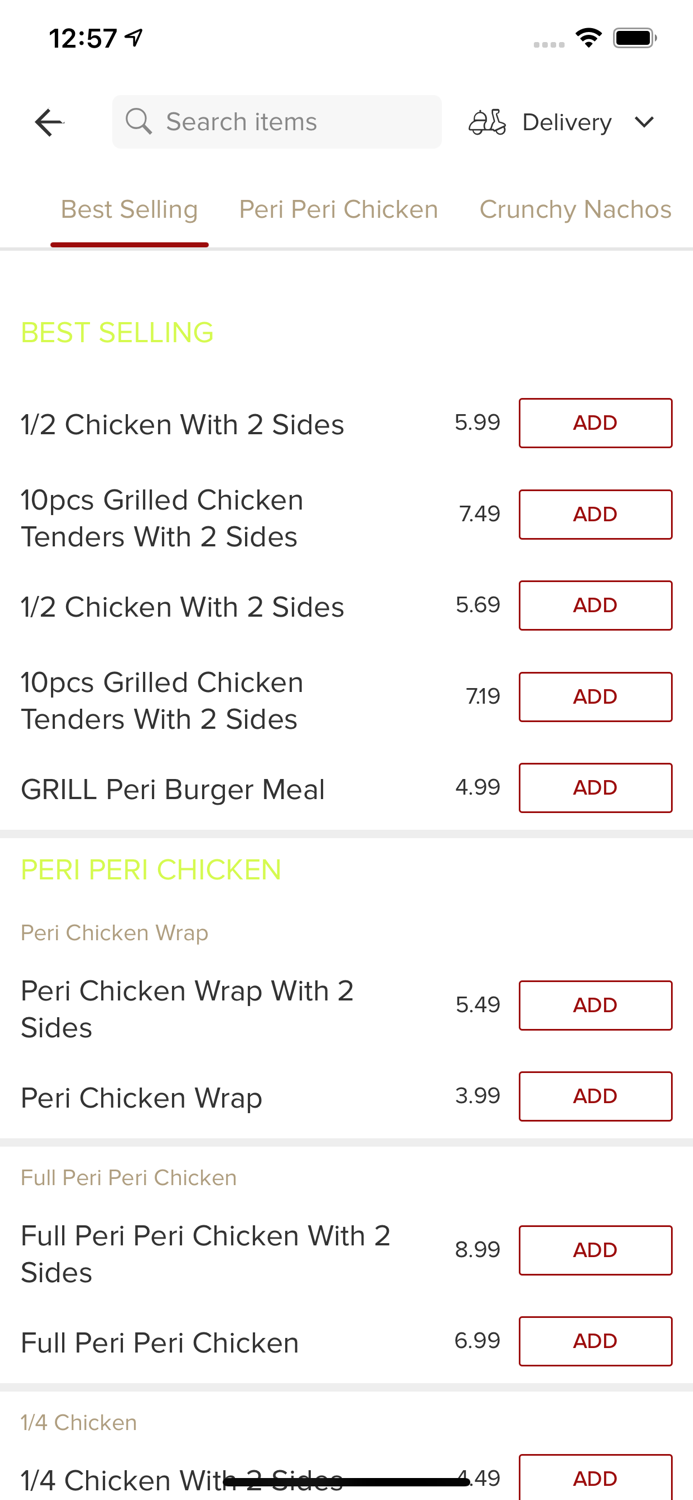693x1500 pixels.
Task: Switch to the Peri Peri Chicken tab
Action: (x=339, y=209)
